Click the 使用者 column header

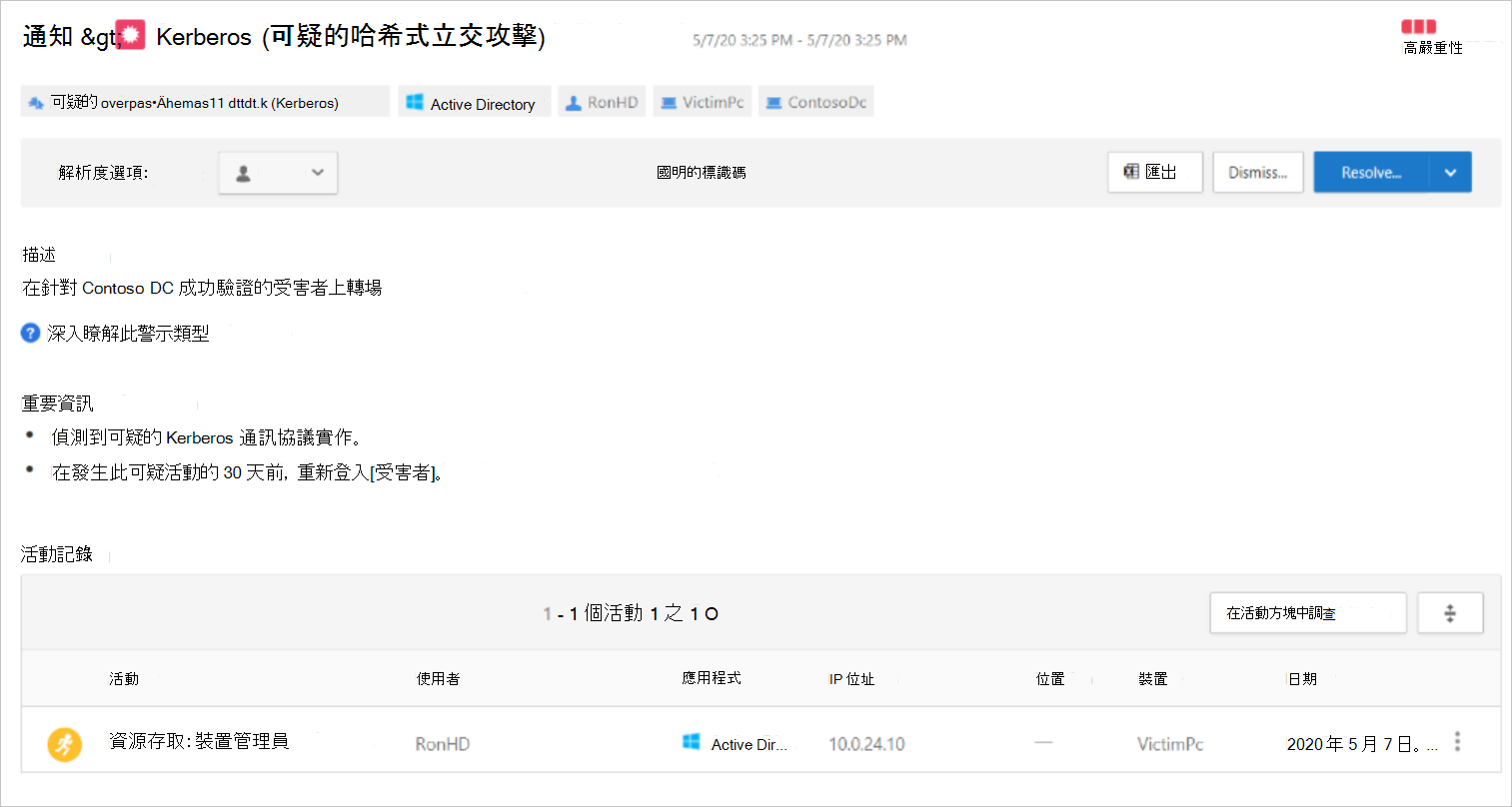[x=439, y=679]
